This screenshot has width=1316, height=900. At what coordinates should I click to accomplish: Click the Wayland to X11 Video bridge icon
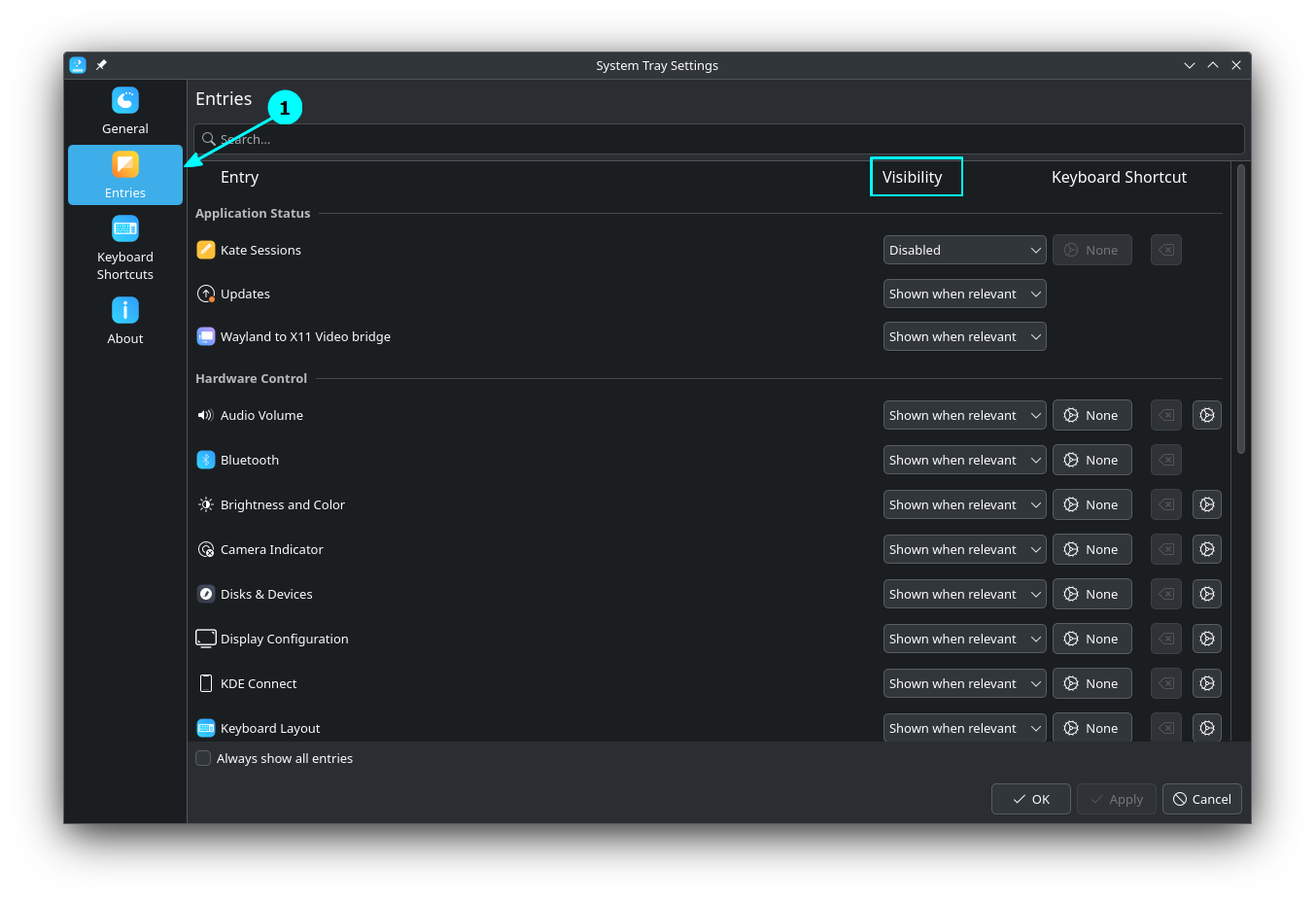pos(205,335)
